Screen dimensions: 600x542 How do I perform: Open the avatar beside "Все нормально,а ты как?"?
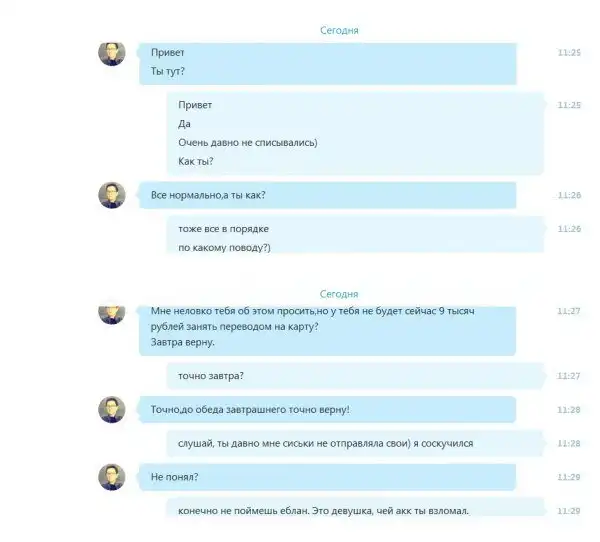(x=112, y=195)
